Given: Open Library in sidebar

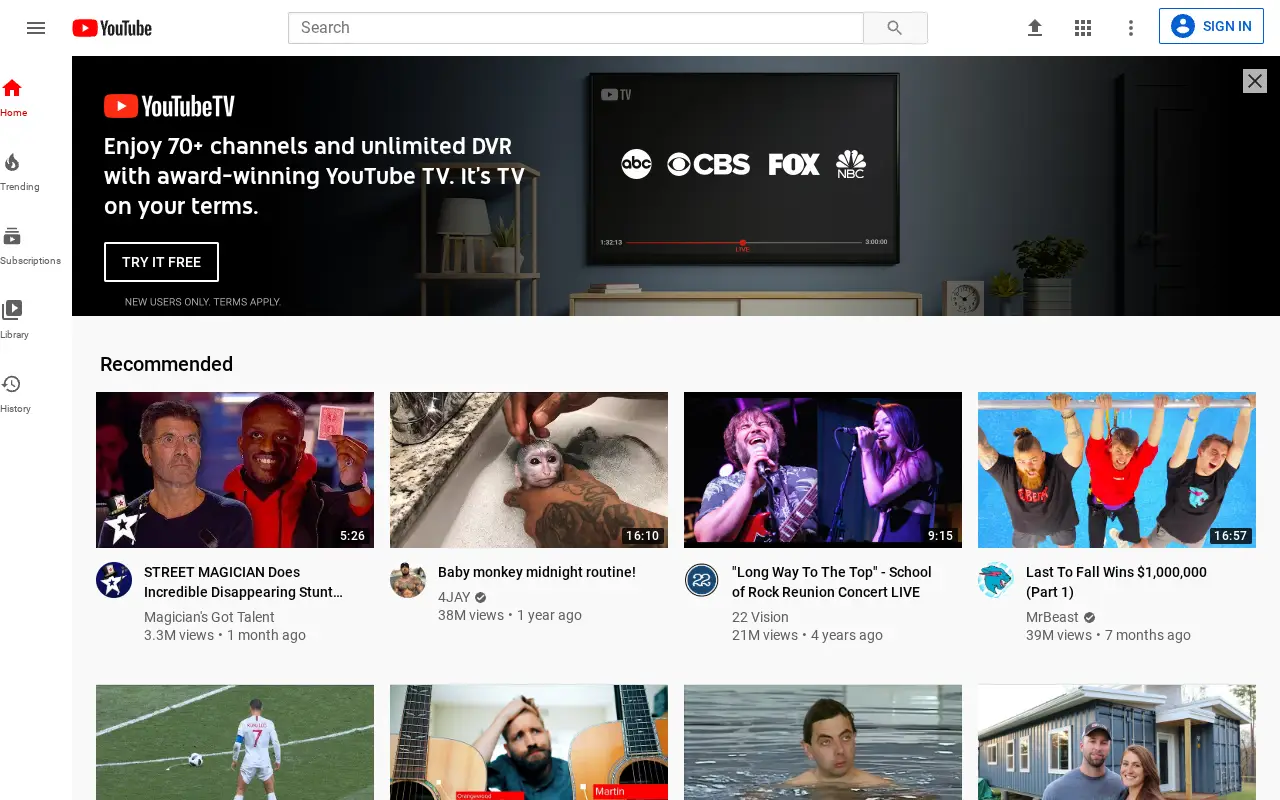Looking at the screenshot, I should 14,320.
